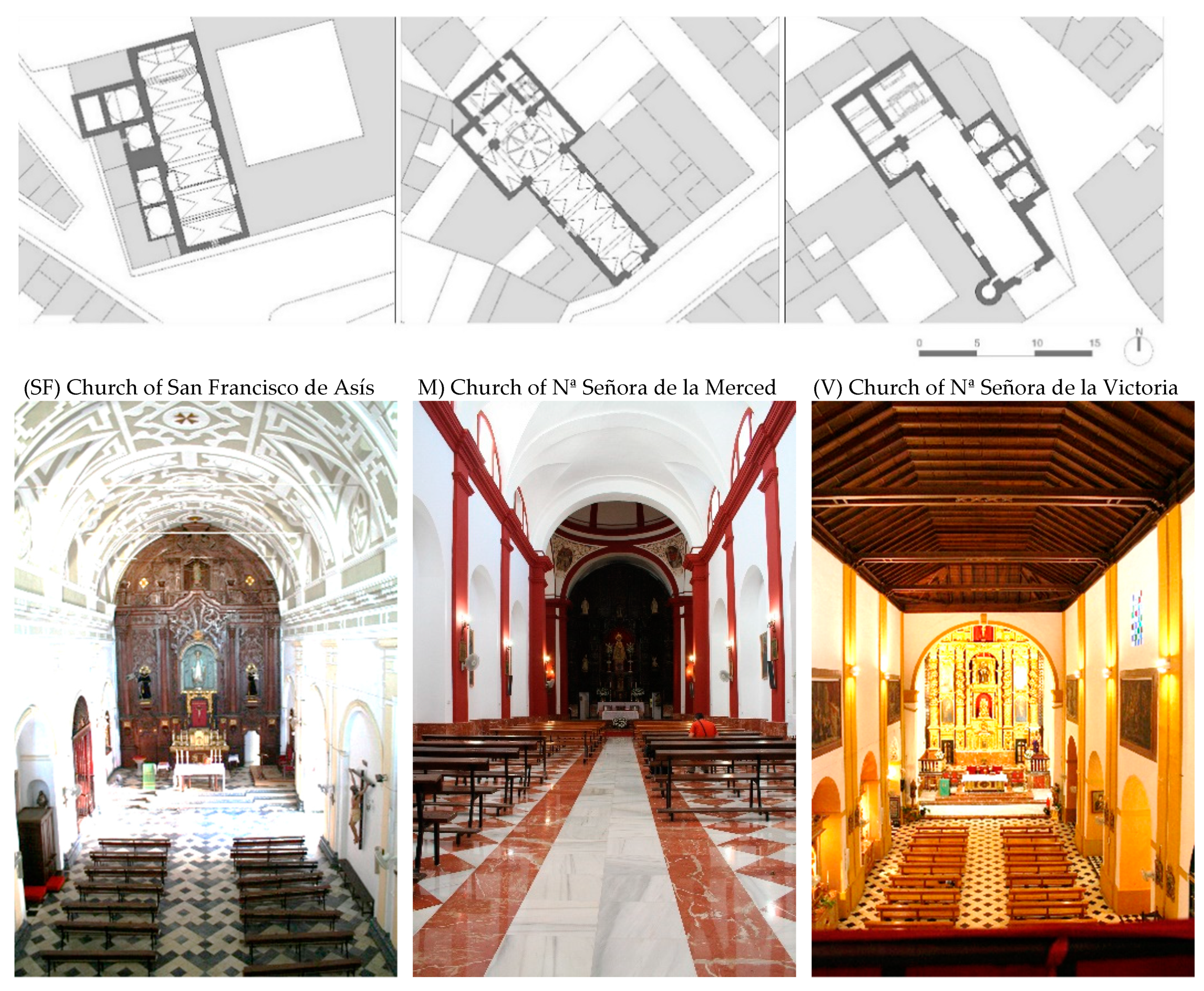Click the wooden coffered ceiling in Victoria photo

1002,491
